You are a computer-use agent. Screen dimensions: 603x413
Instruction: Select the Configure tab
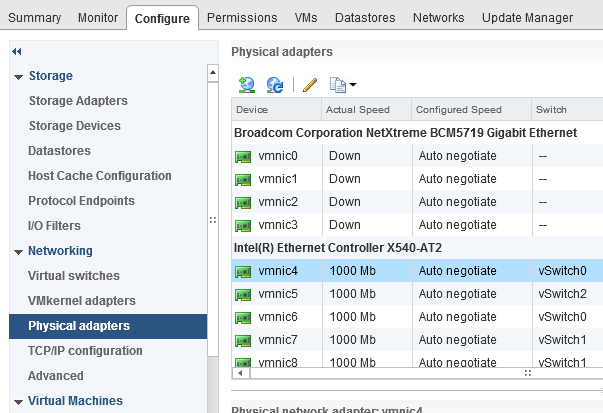point(162,18)
